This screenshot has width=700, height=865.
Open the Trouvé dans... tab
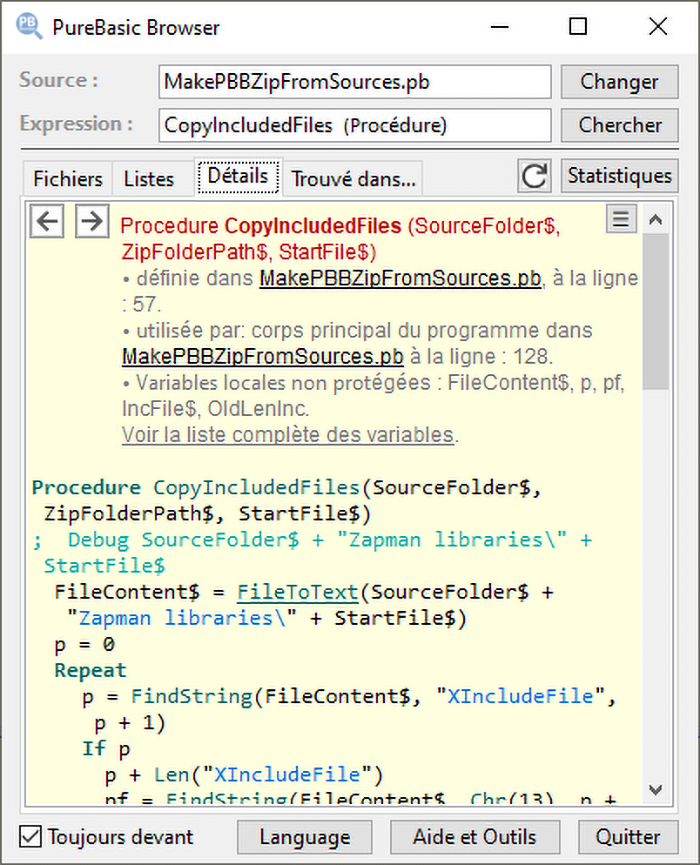(x=353, y=179)
